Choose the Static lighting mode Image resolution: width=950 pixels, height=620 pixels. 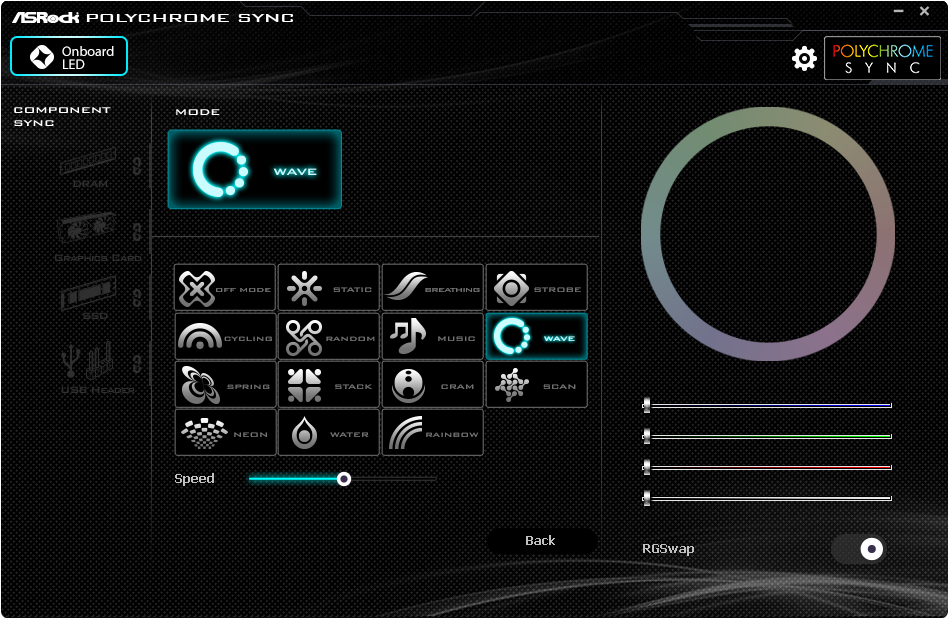pyautogui.click(x=329, y=287)
